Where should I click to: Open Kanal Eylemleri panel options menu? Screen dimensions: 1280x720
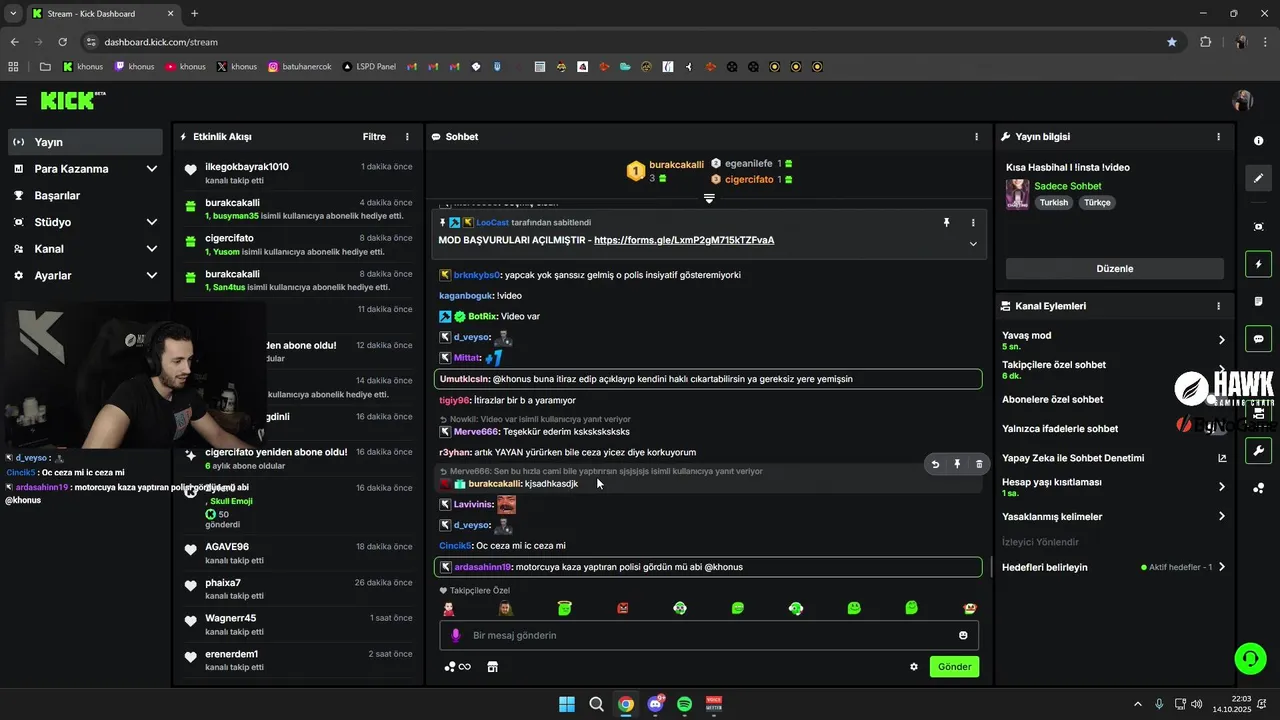coord(1218,306)
